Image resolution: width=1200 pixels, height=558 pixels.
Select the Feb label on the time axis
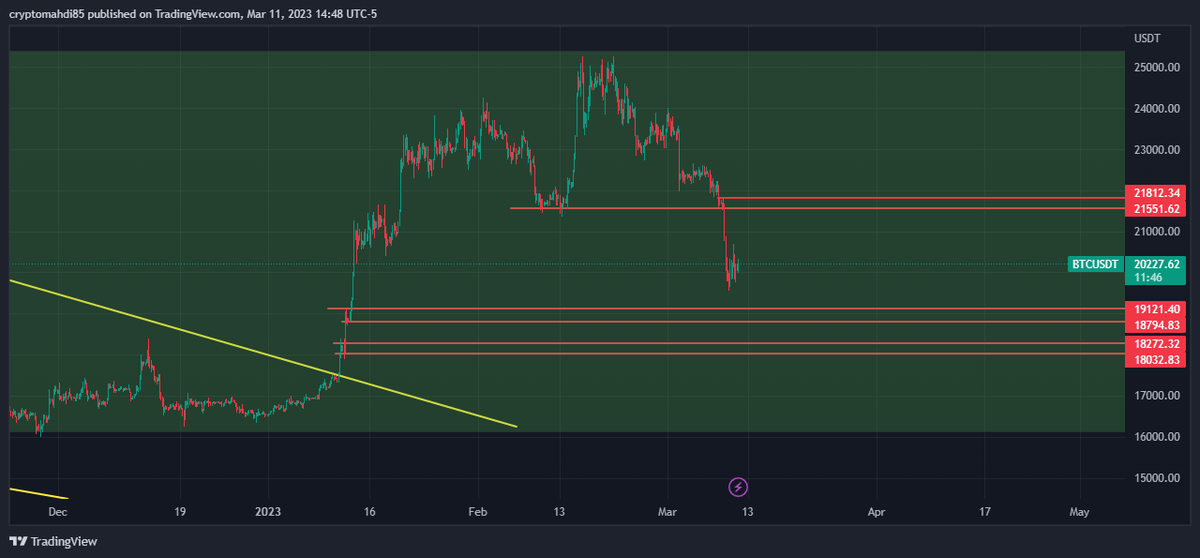(477, 511)
